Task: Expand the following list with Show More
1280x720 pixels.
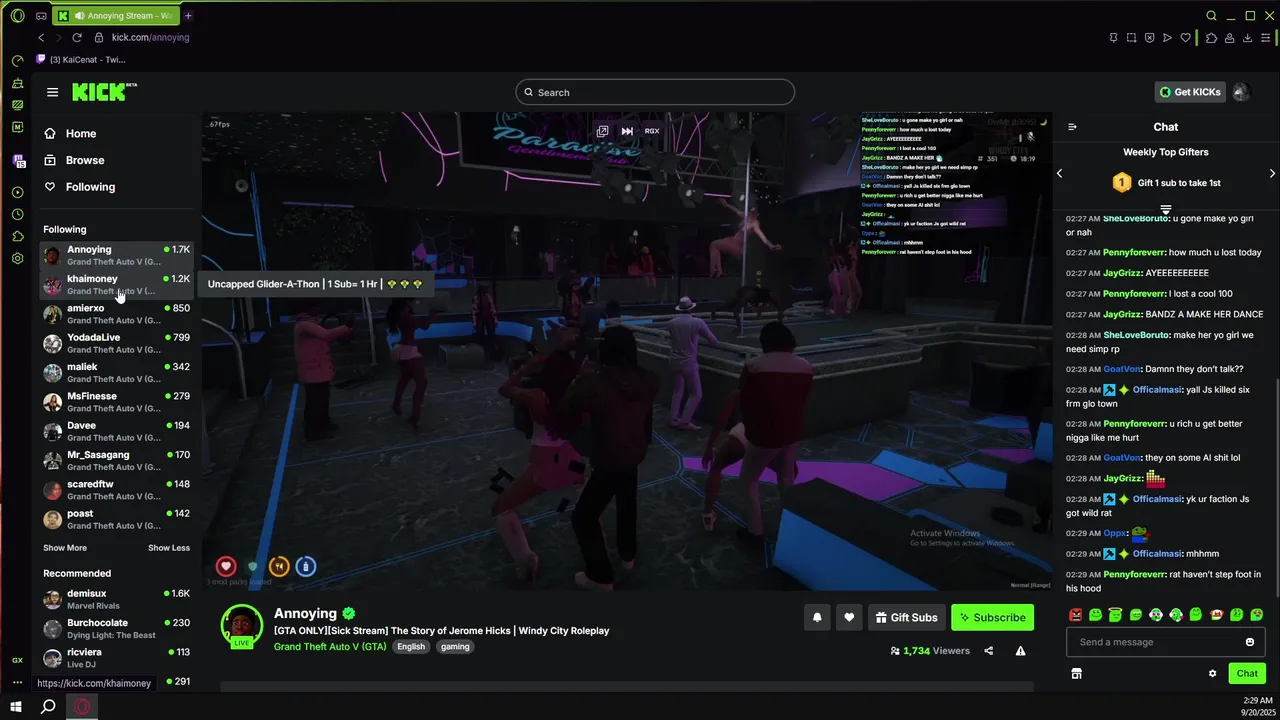Action: point(65,548)
